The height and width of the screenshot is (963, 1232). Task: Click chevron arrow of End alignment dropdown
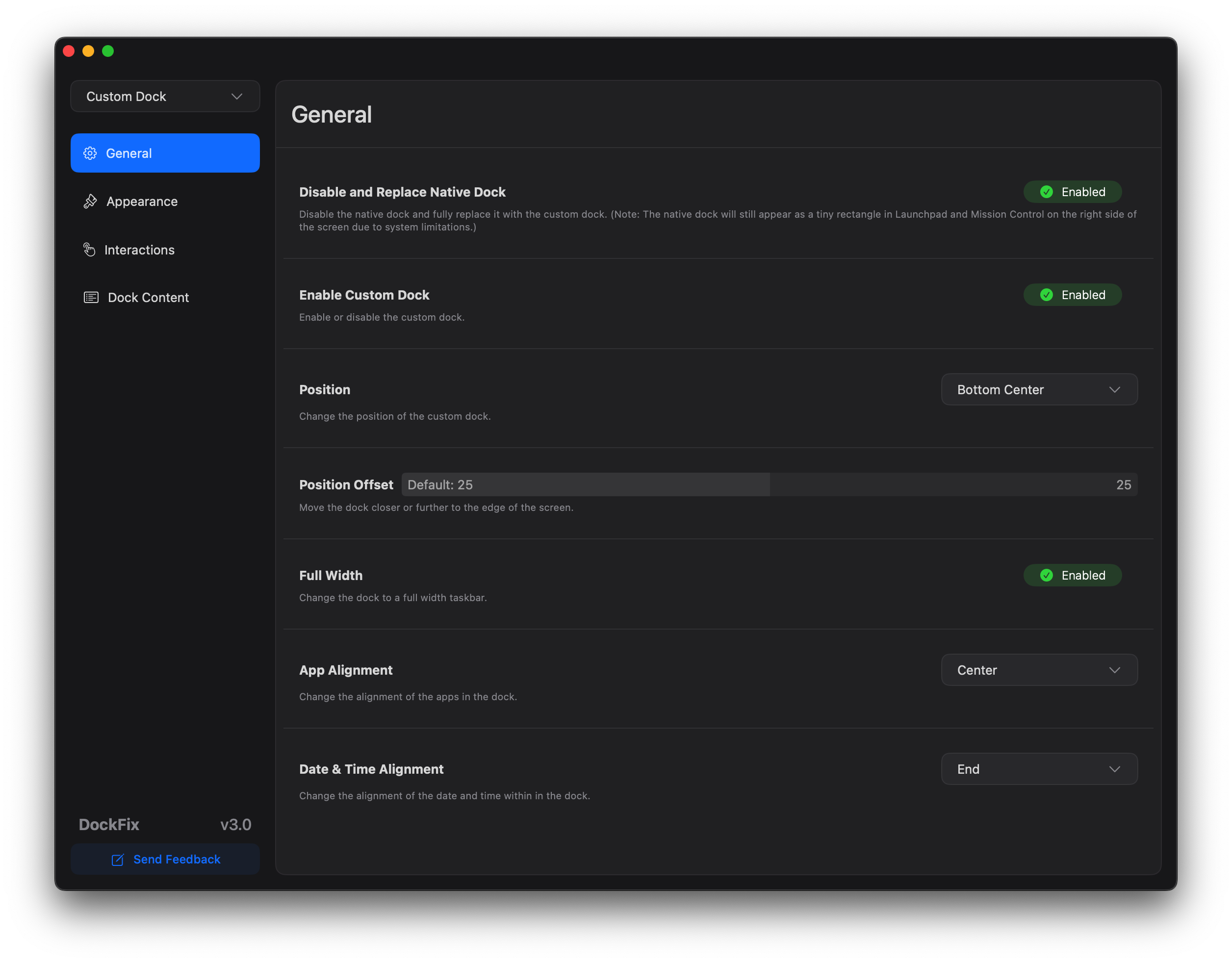(1114, 769)
